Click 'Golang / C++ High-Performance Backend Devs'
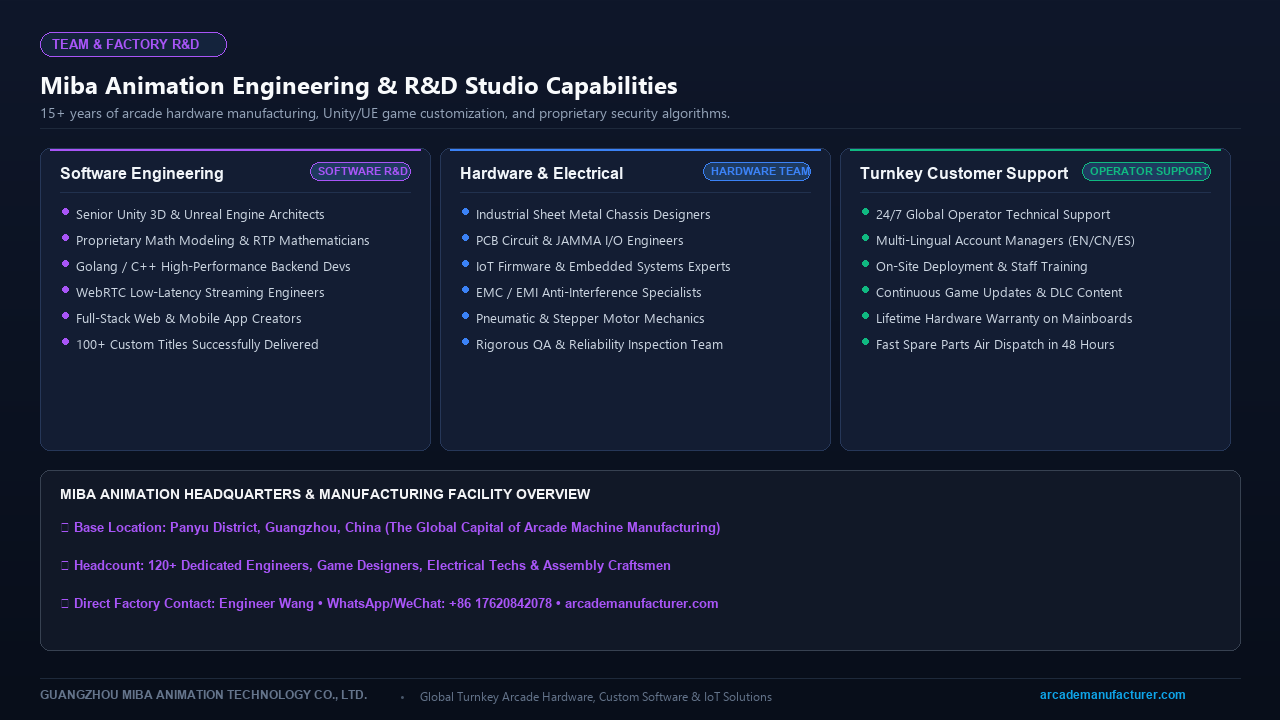Viewport: 1280px width, 720px height. (213, 267)
